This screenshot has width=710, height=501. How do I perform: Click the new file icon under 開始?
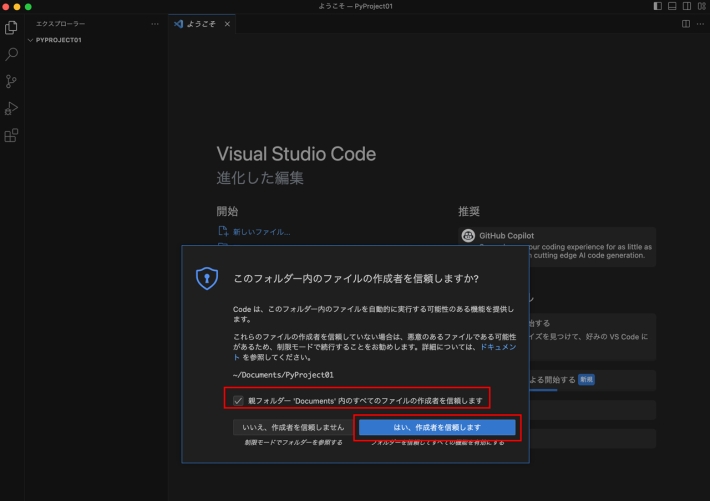point(223,231)
